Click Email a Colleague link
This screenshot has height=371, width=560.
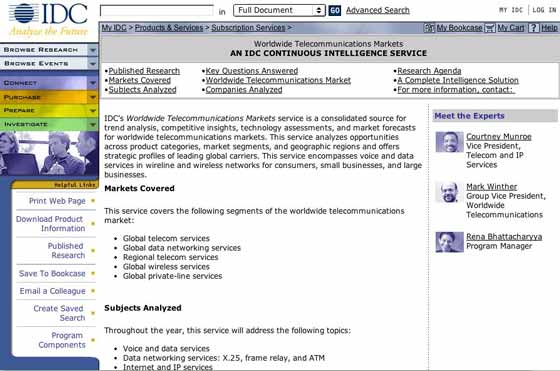click(52, 291)
